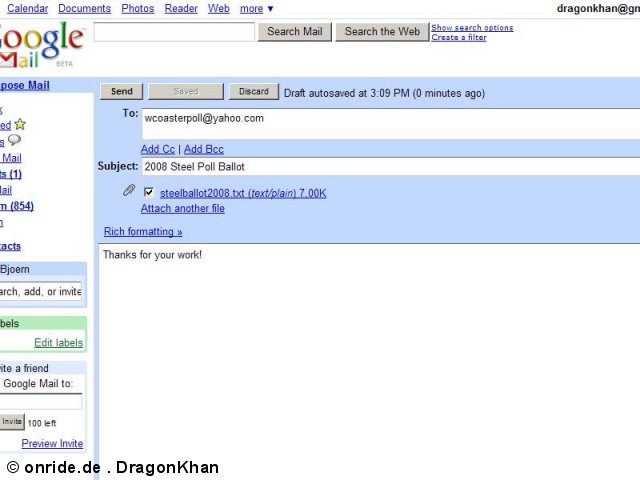Add a Cc recipient
The height and width of the screenshot is (480, 640).
158,149
